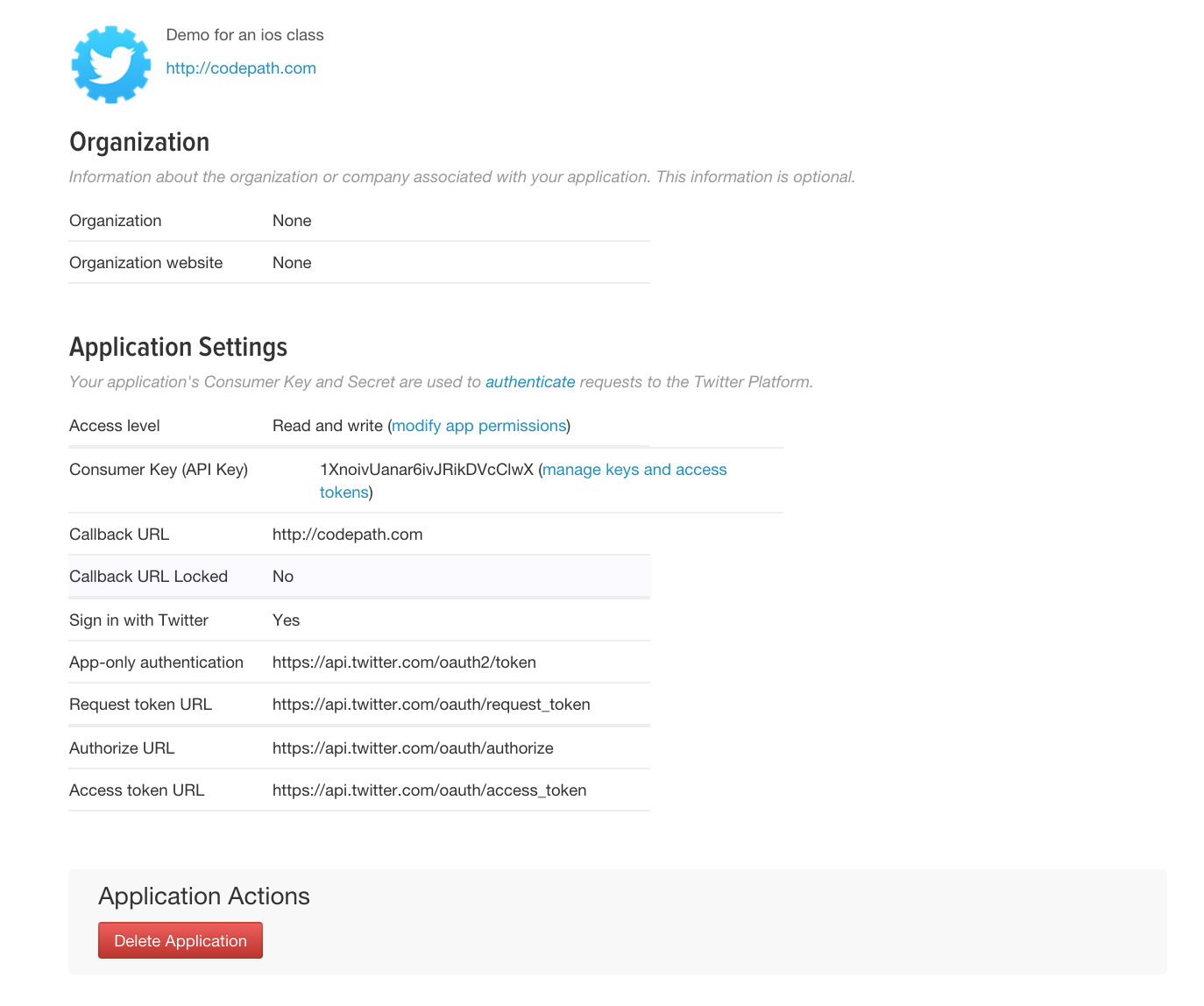The height and width of the screenshot is (1006, 1204).
Task: Click the Access level label
Action: pyautogui.click(x=115, y=426)
